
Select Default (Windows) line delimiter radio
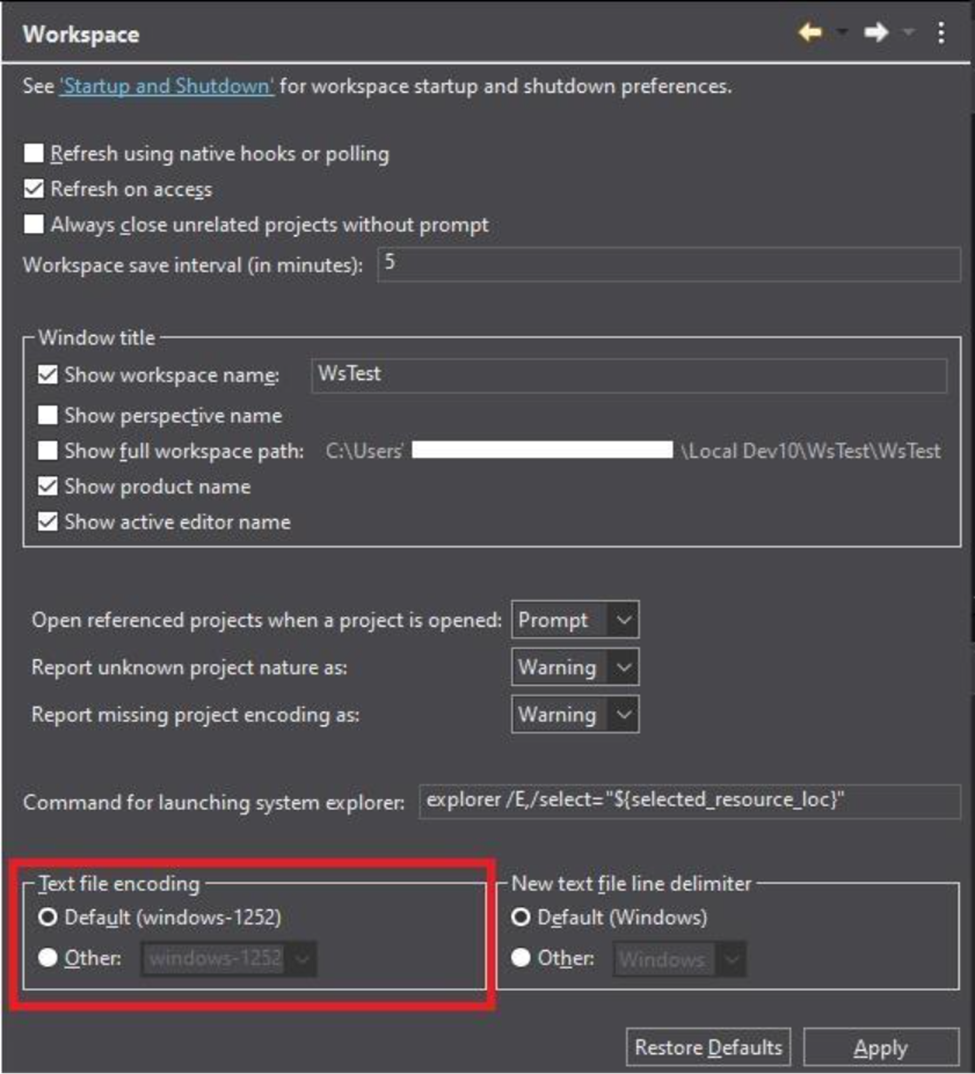click(x=521, y=917)
